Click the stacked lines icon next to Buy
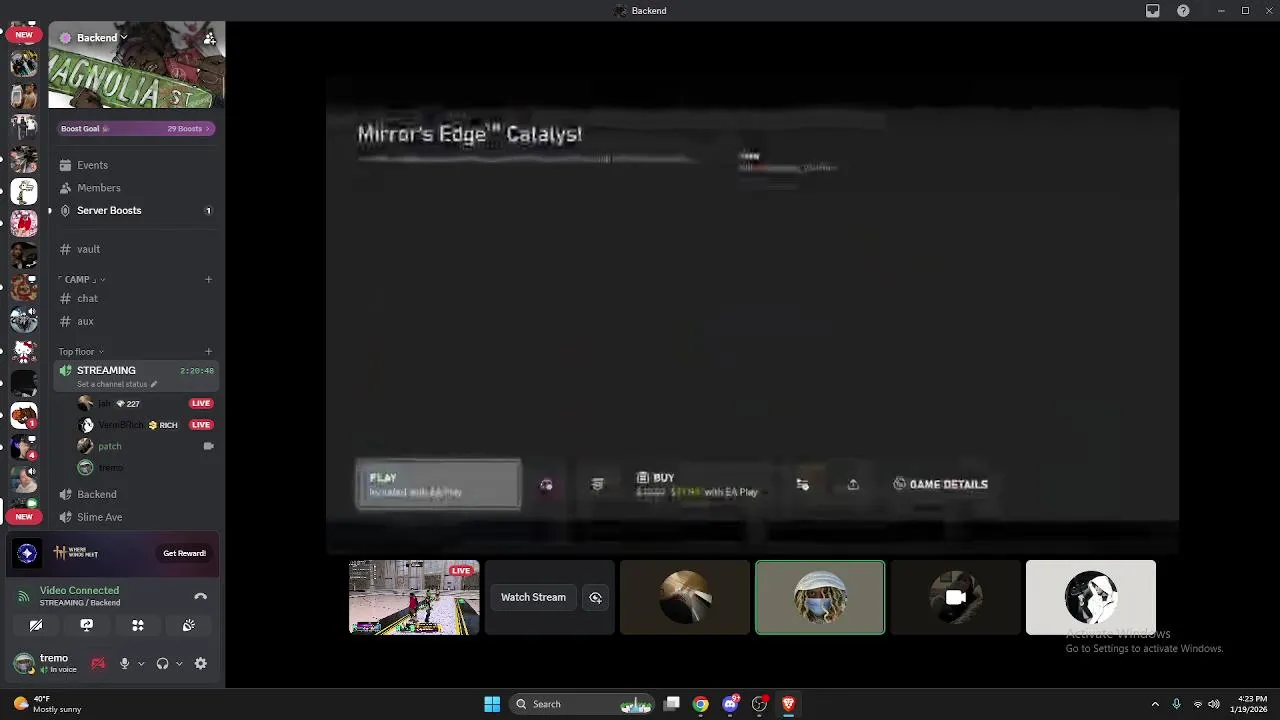This screenshot has height=720, width=1280. 597,485
